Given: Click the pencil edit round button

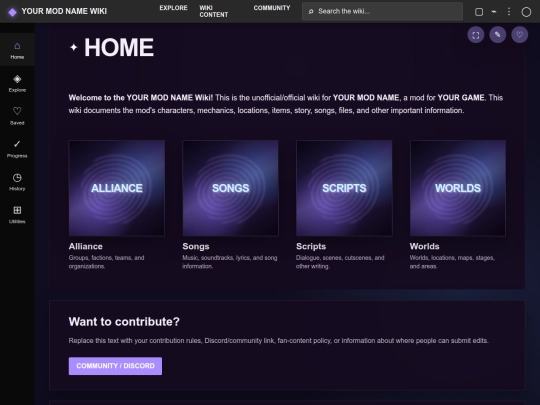Looking at the screenshot, I should pyautogui.click(x=498, y=35).
